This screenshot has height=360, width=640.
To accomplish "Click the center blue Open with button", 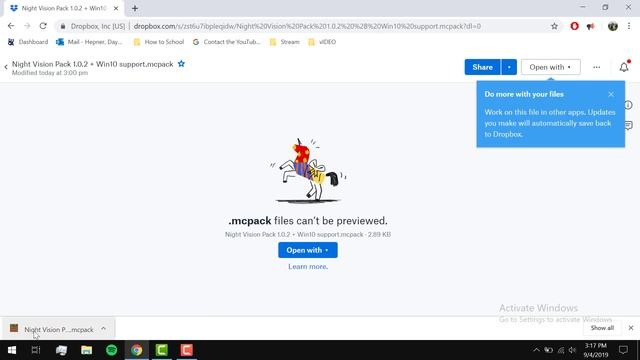I will pyautogui.click(x=308, y=250).
